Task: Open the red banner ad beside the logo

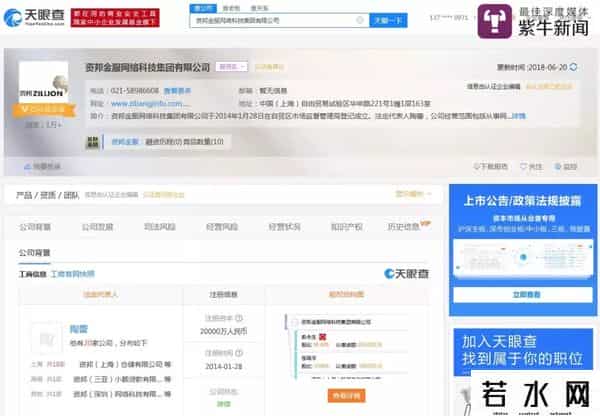Action: coord(115,18)
